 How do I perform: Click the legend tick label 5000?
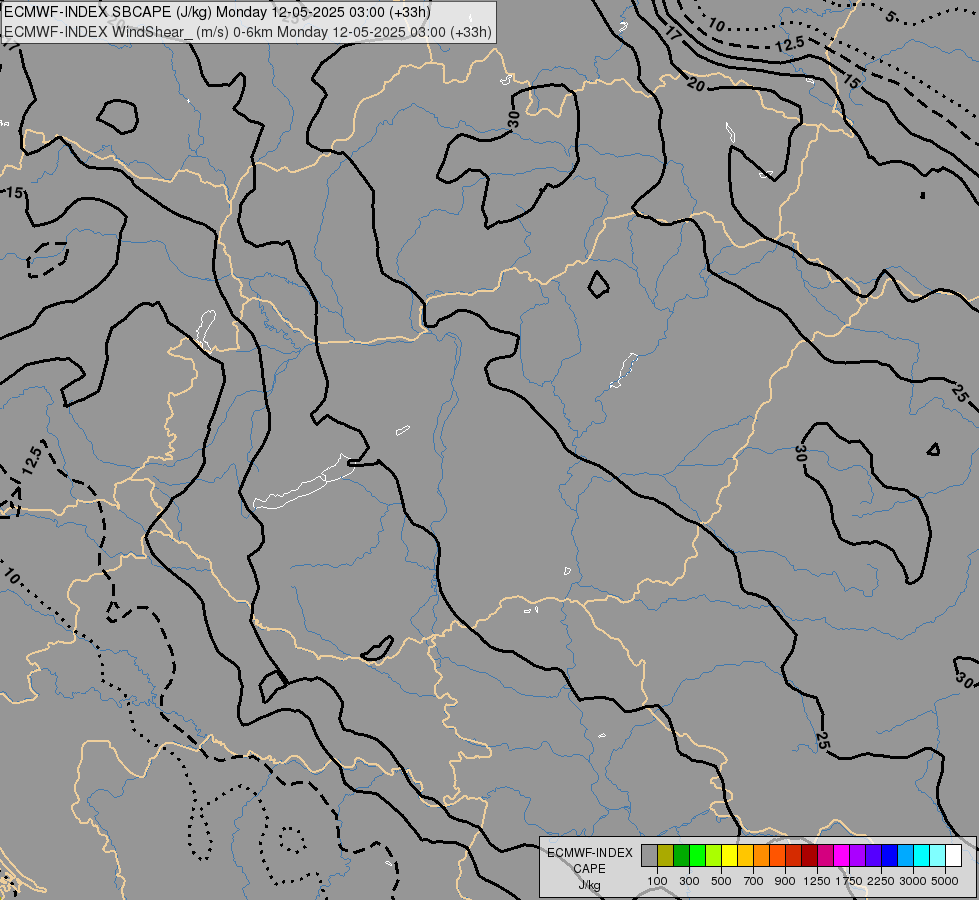pyautogui.click(x=945, y=881)
